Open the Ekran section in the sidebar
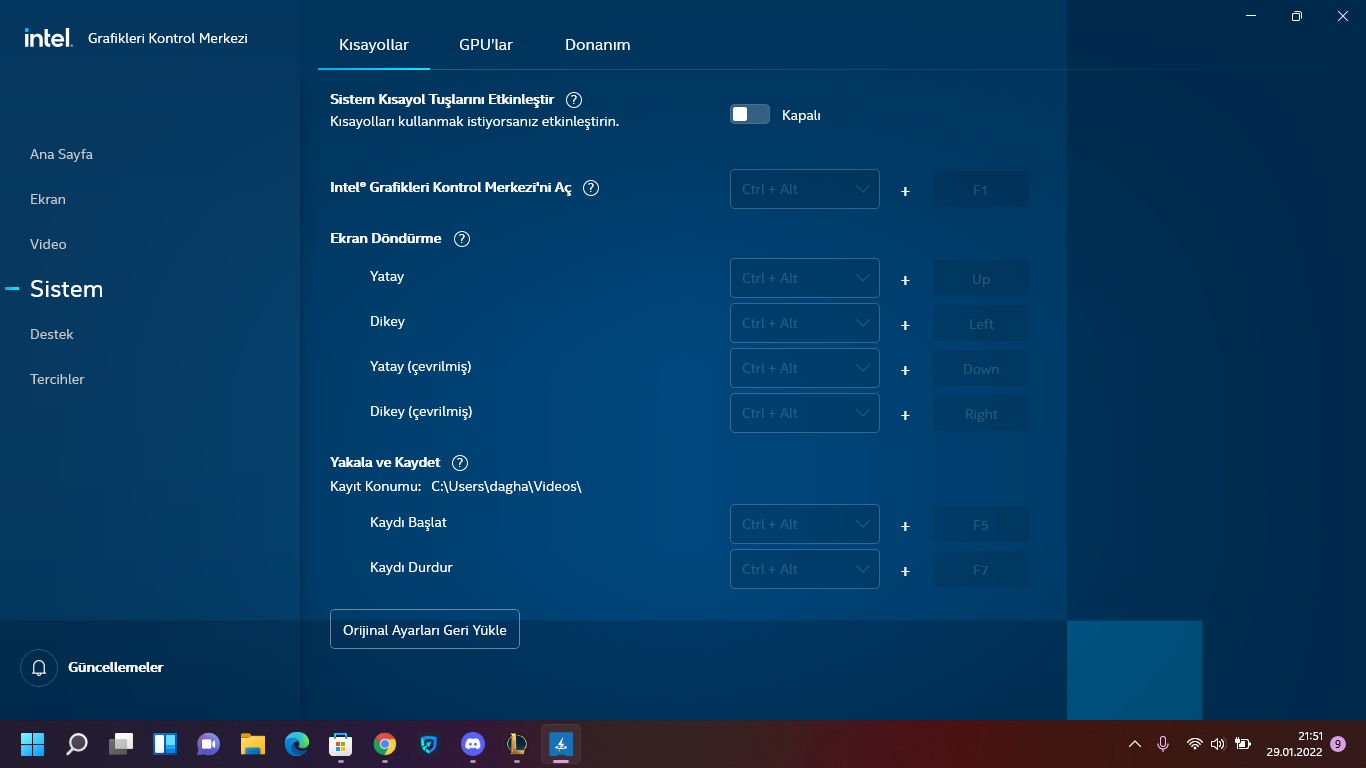This screenshot has width=1366, height=768. [48, 199]
